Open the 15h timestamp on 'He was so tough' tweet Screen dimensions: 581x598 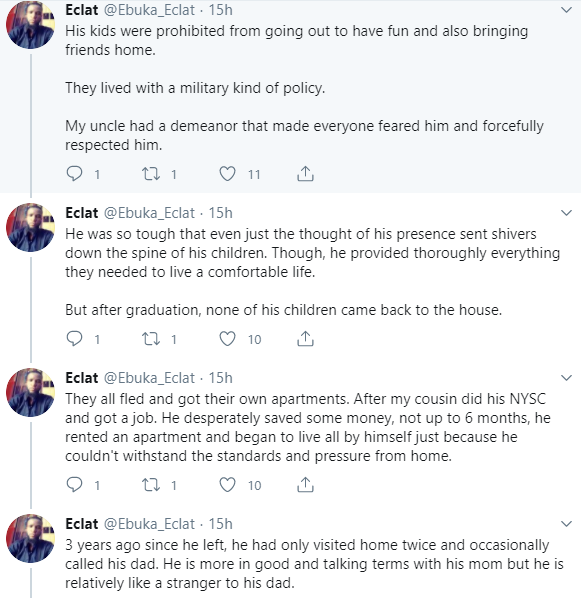[220, 213]
